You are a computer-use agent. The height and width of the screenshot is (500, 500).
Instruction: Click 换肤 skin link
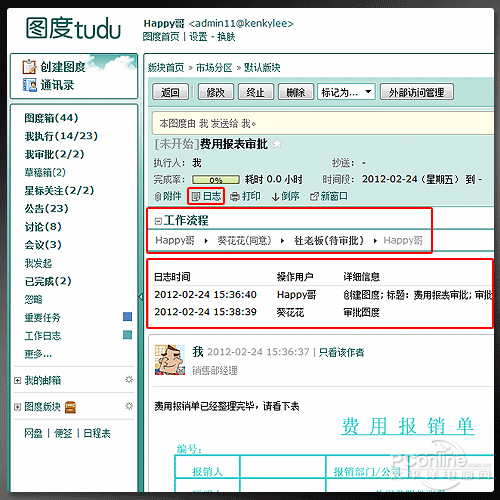226,36
